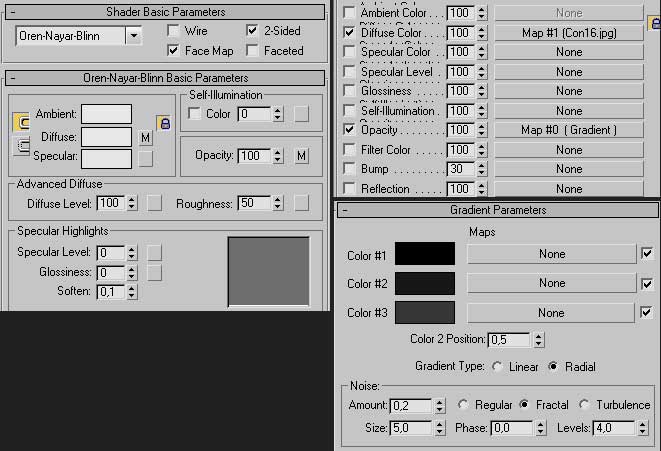661x451 pixels.
Task: Click the map button next to Specular Level
Action: coord(155,252)
